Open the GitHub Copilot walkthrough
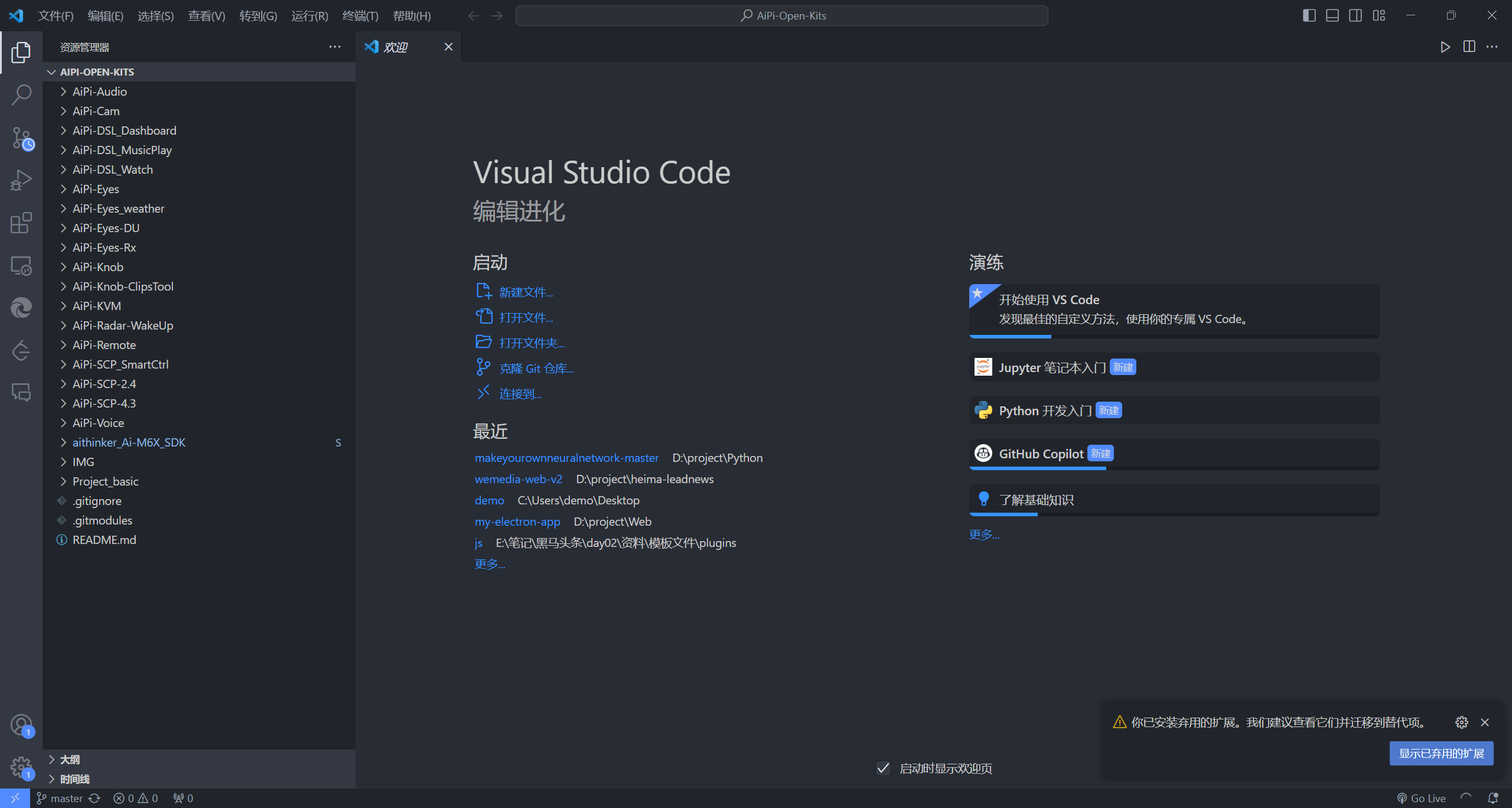Screen dimensions: 1512x808 [x=1174, y=454]
